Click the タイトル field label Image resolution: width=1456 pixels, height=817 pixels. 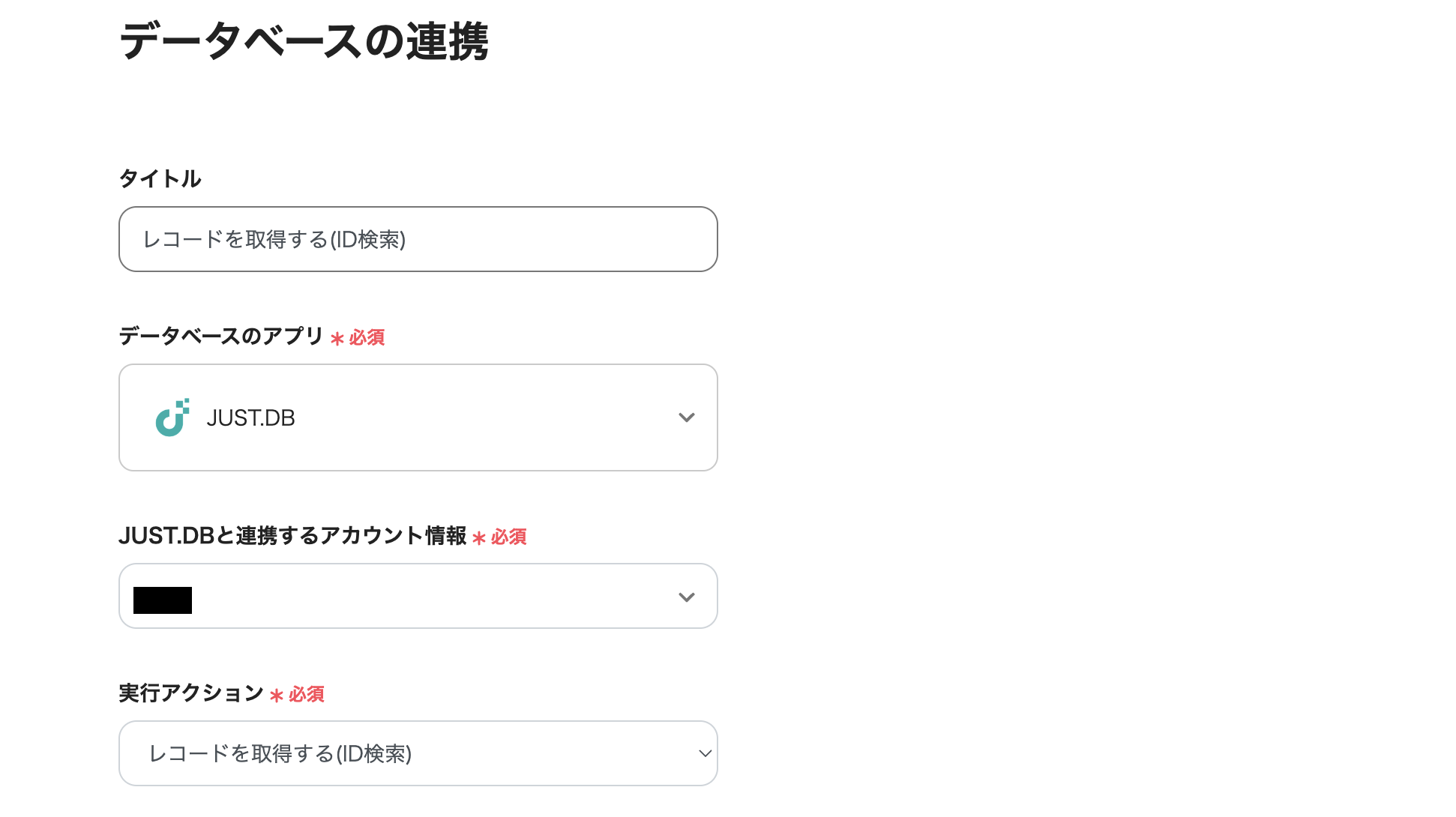pos(158,178)
